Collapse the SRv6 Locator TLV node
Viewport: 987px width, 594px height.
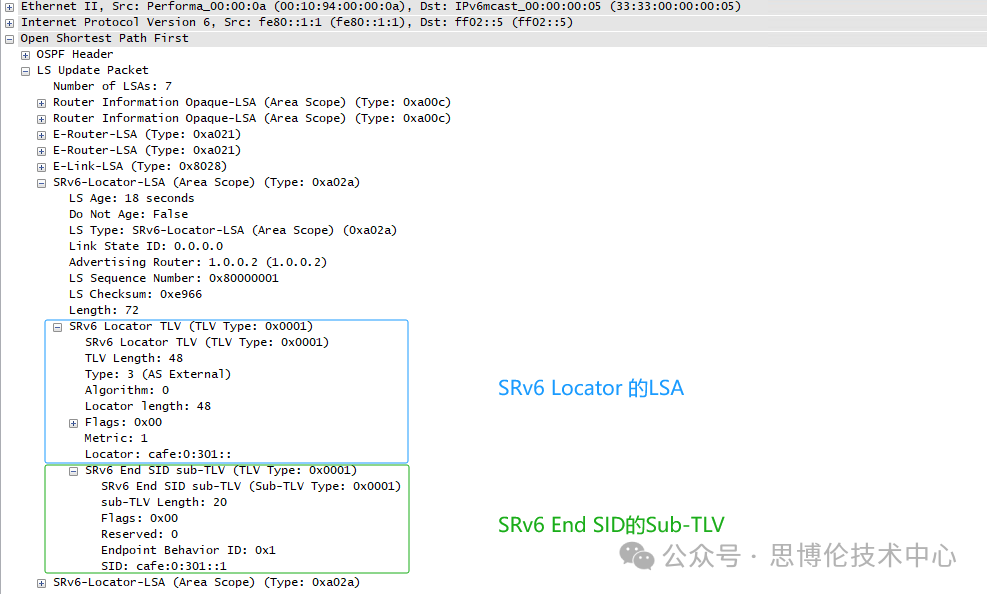point(57,326)
